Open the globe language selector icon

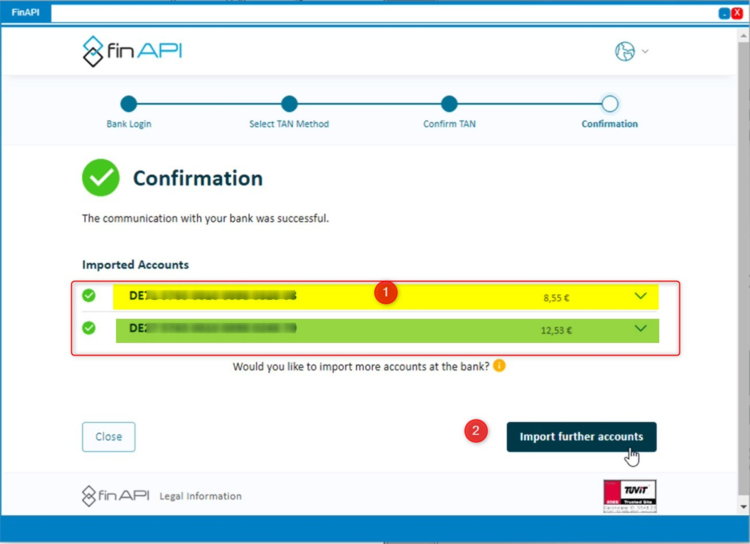[x=625, y=51]
